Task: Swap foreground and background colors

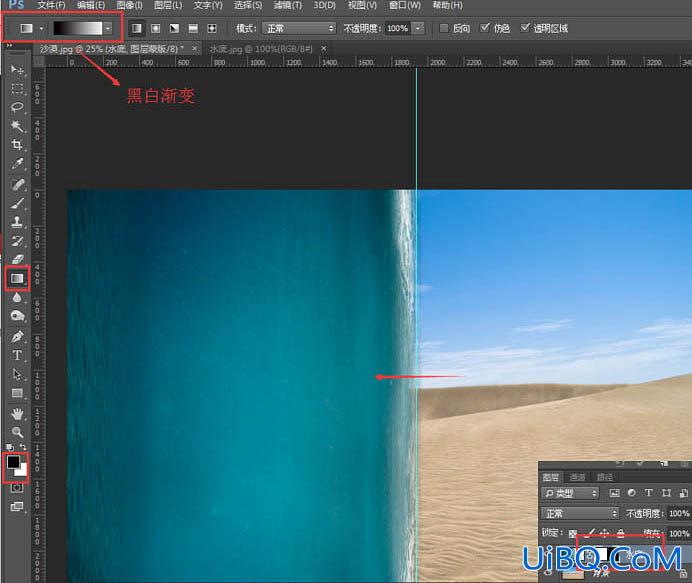Action: coord(23,447)
